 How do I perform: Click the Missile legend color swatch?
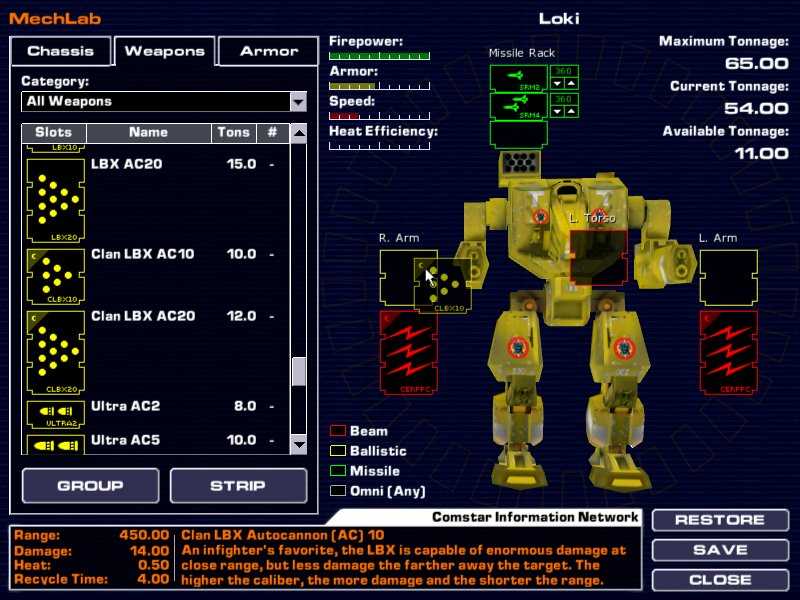pos(338,471)
